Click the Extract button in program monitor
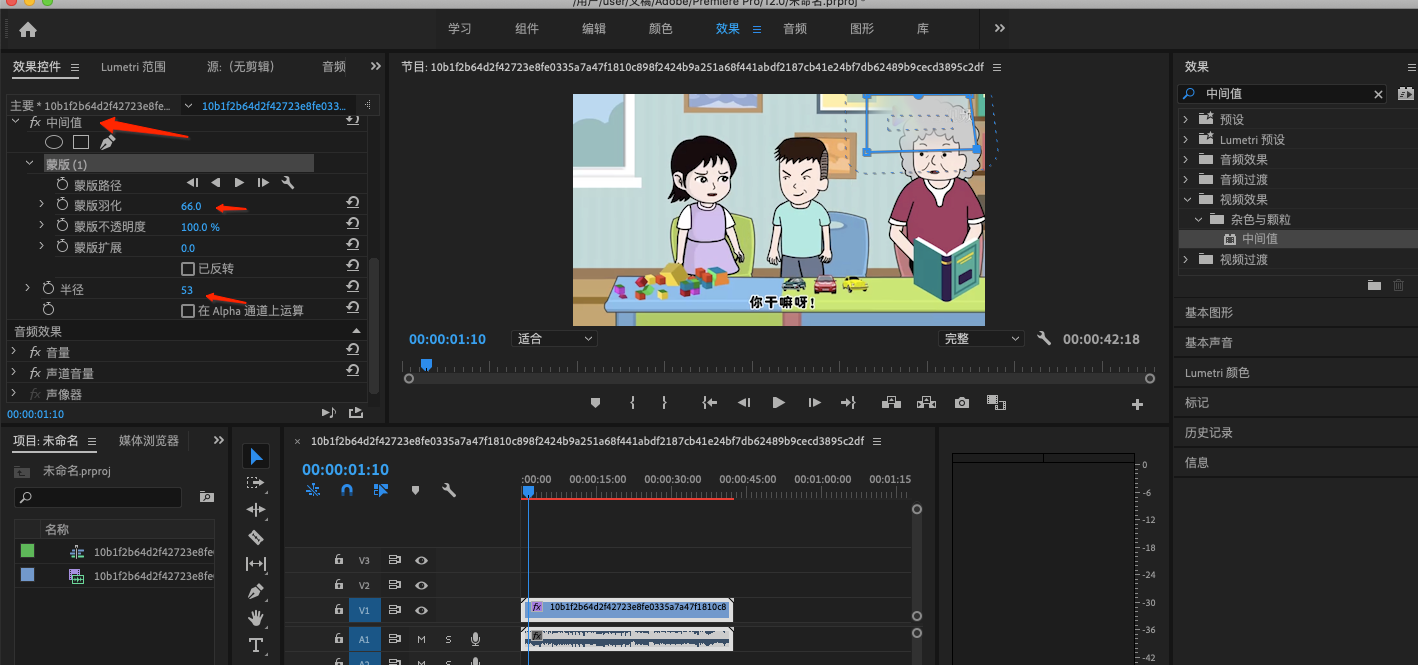 click(926, 403)
